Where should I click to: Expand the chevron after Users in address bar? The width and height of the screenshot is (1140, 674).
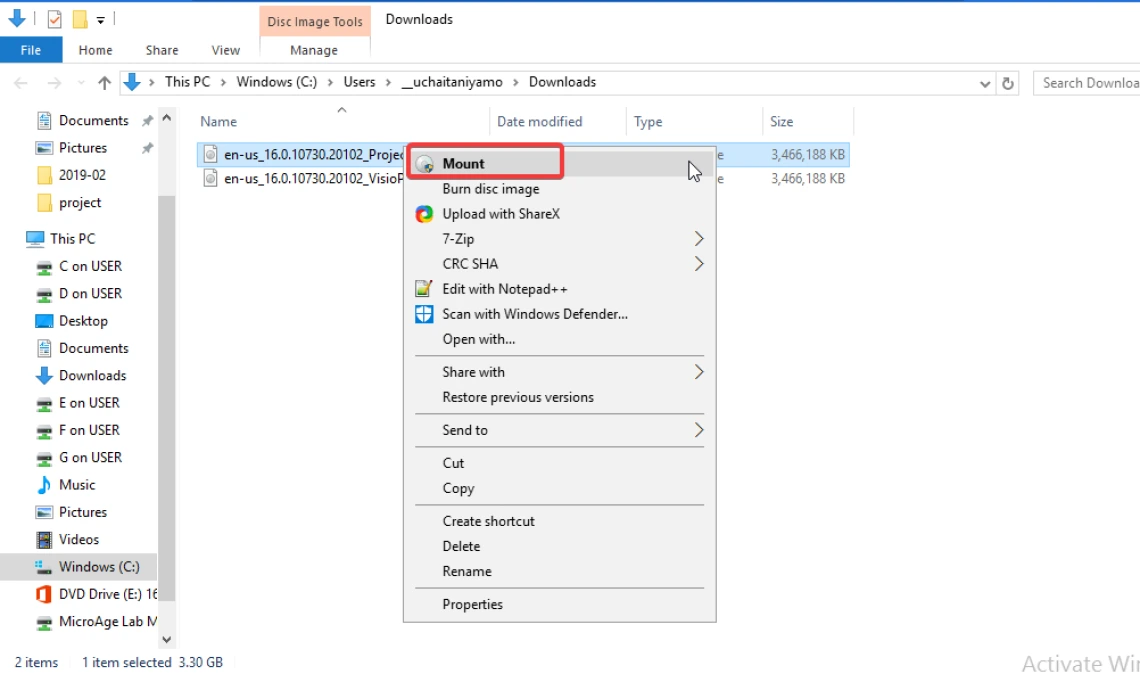[x=388, y=83]
